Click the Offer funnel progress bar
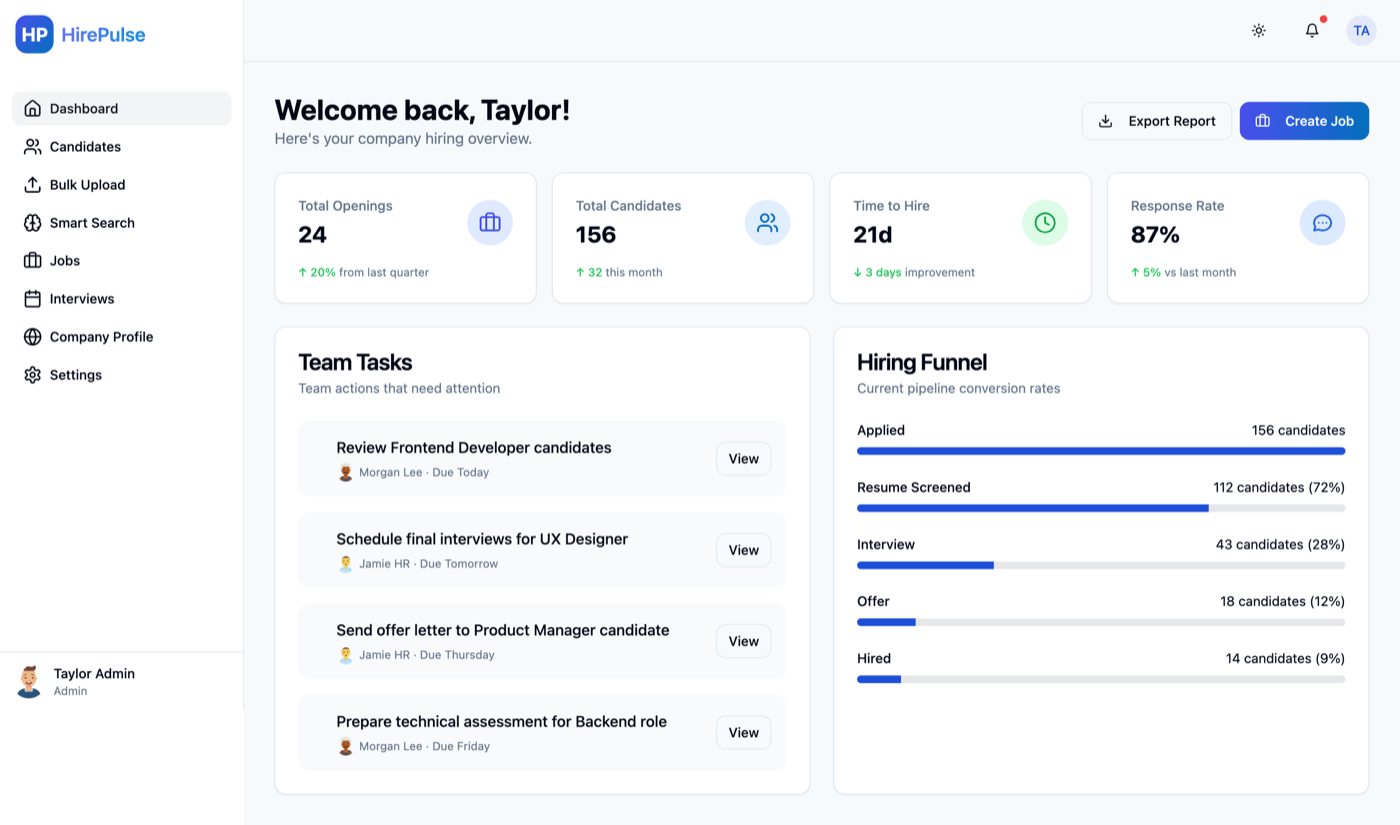This screenshot has height=825, width=1400. (x=1101, y=622)
